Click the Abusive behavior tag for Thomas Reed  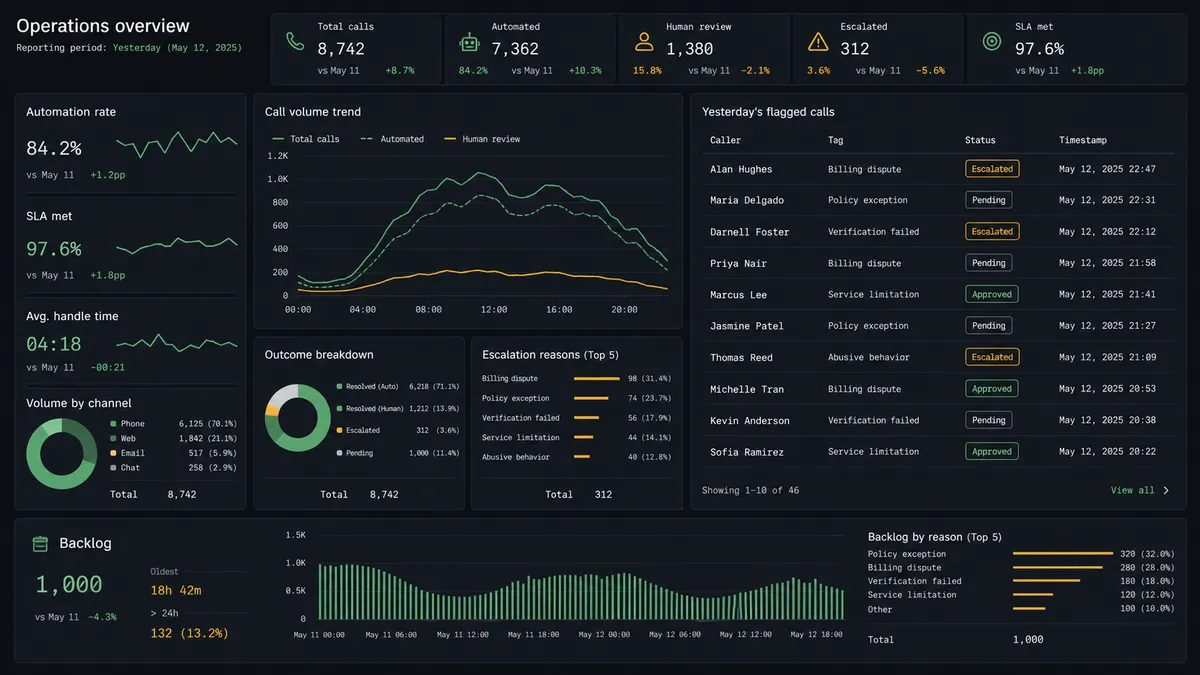pos(868,357)
